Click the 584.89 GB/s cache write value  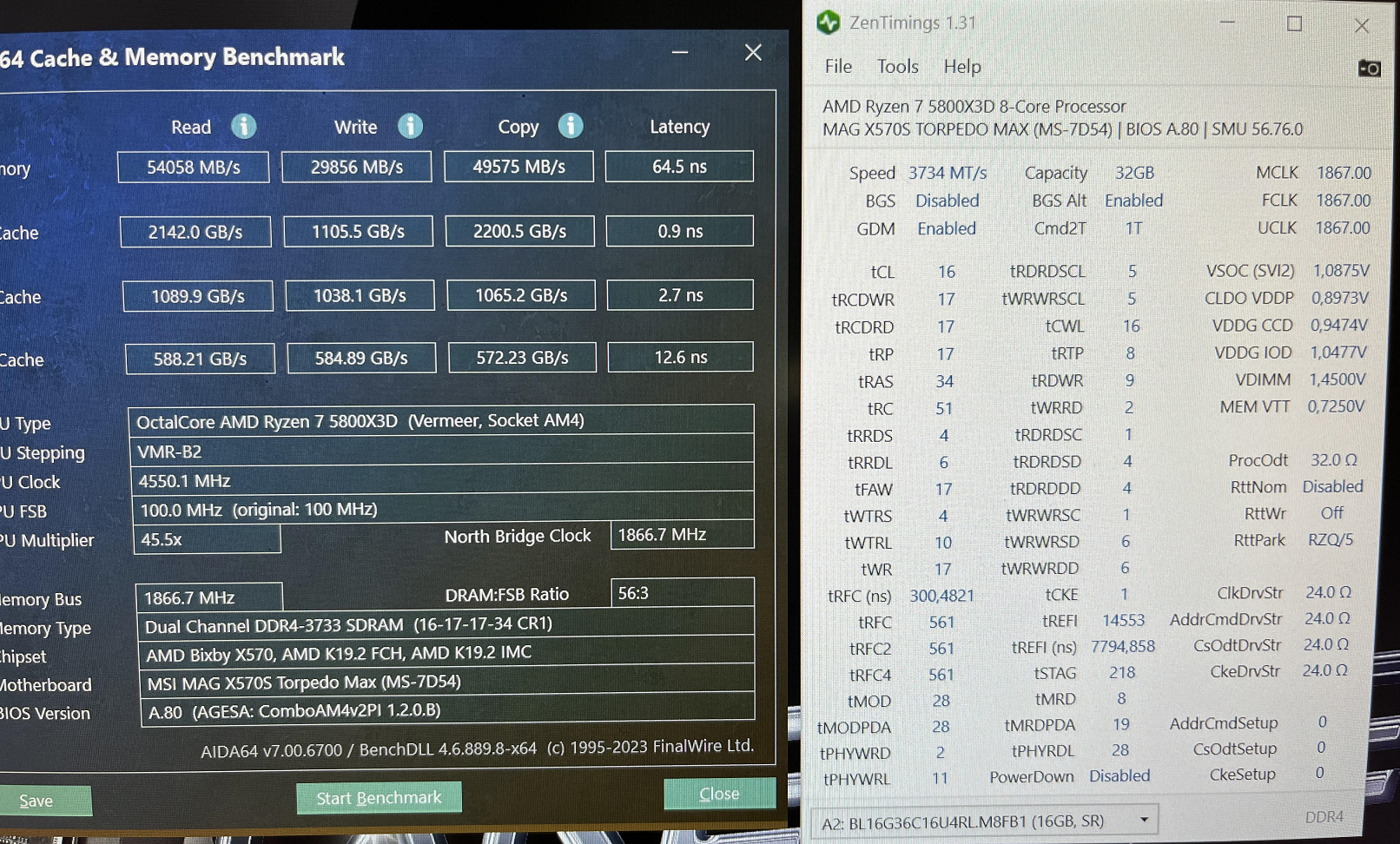pyautogui.click(x=361, y=358)
